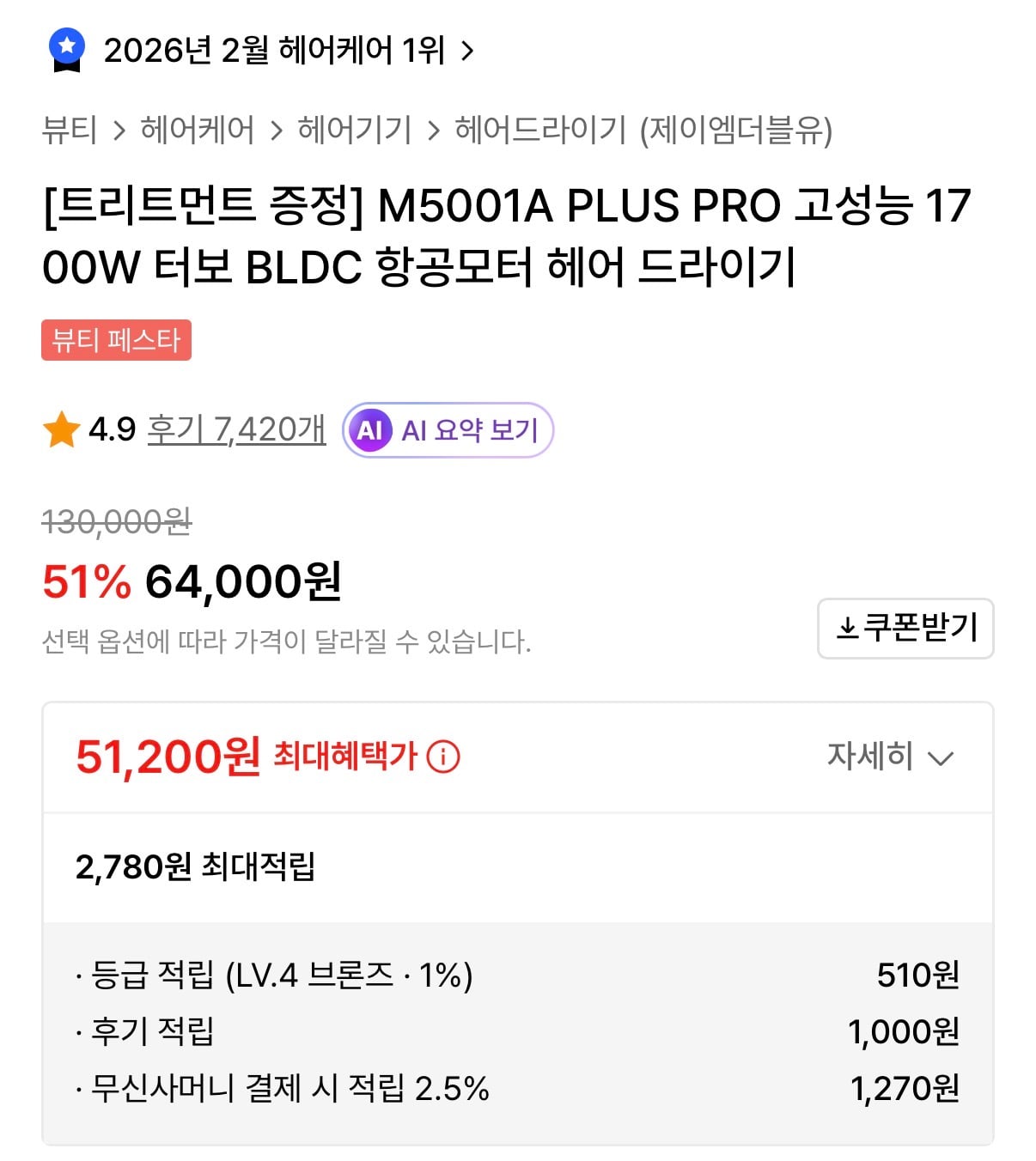
Task: Click the orange star rating icon
Action: pyautogui.click(x=61, y=429)
